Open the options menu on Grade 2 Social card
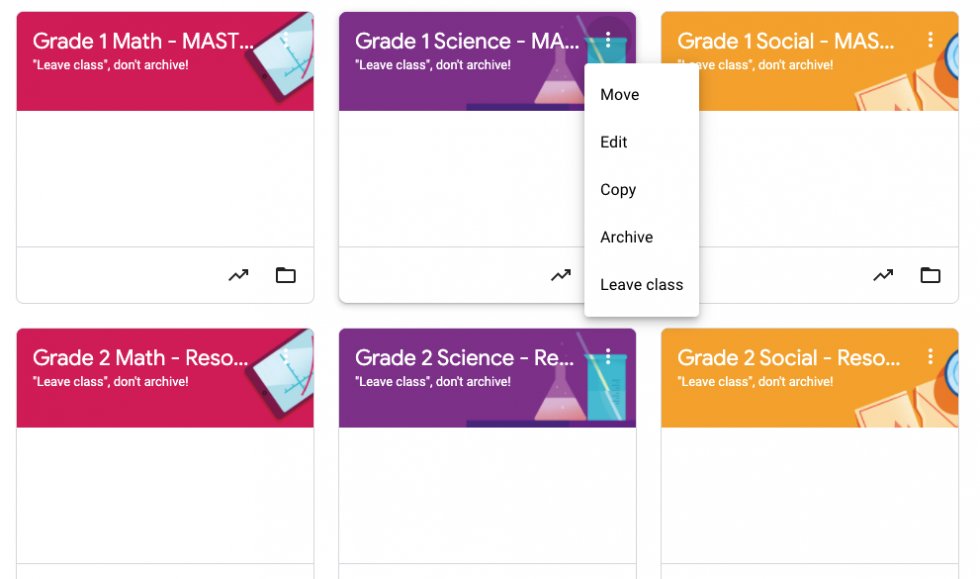 click(x=931, y=356)
